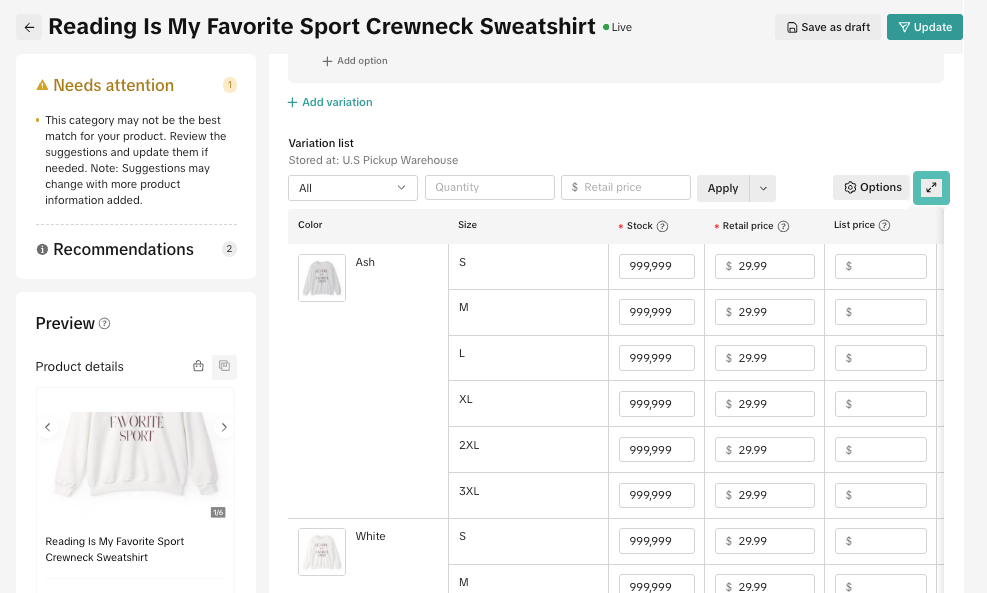Open the Options settings button
987x593 pixels.
tap(872, 188)
